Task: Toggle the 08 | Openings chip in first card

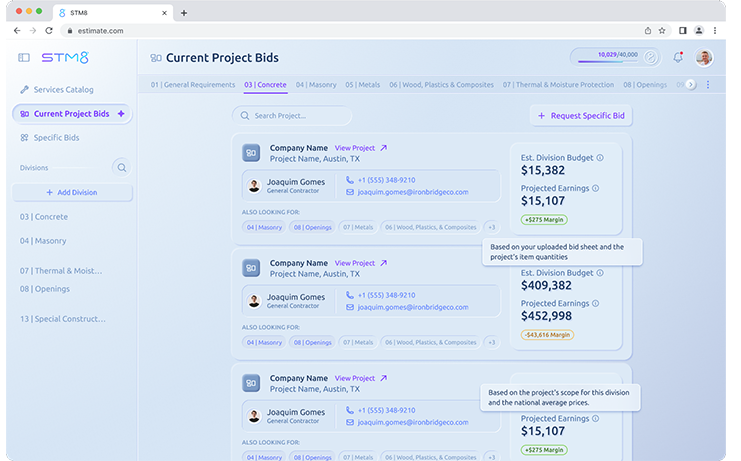Action: [x=312, y=227]
